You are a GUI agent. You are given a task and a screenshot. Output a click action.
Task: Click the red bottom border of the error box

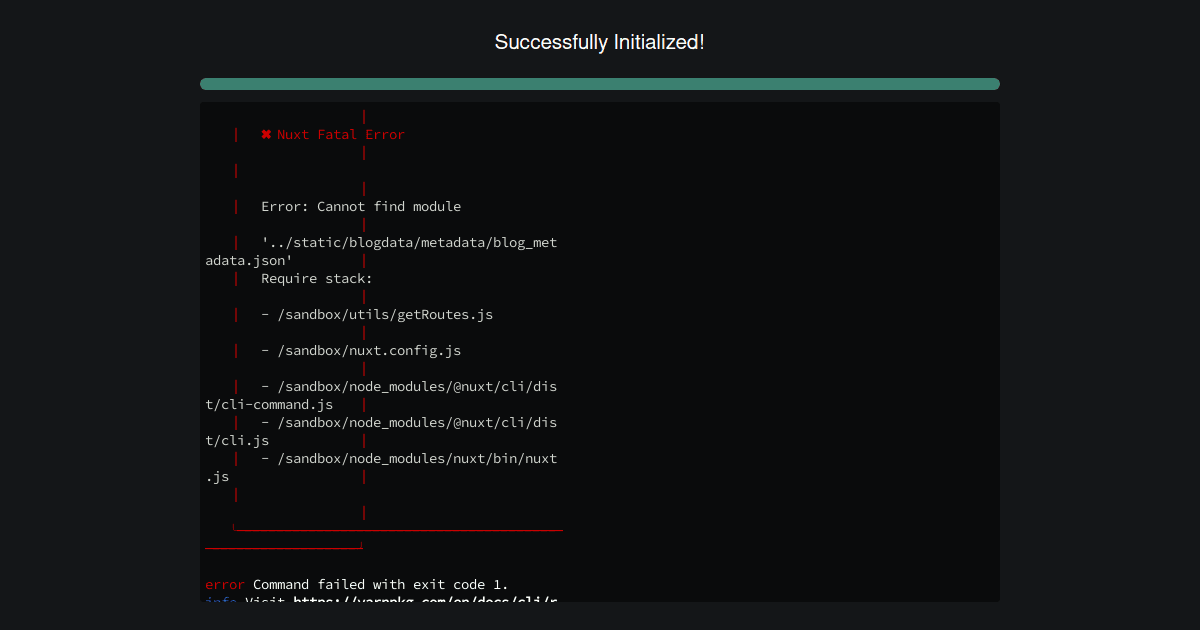(398, 530)
